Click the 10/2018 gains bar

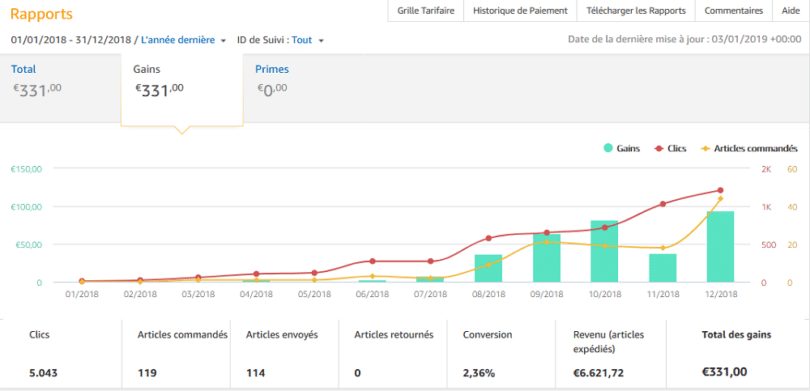[604, 251]
